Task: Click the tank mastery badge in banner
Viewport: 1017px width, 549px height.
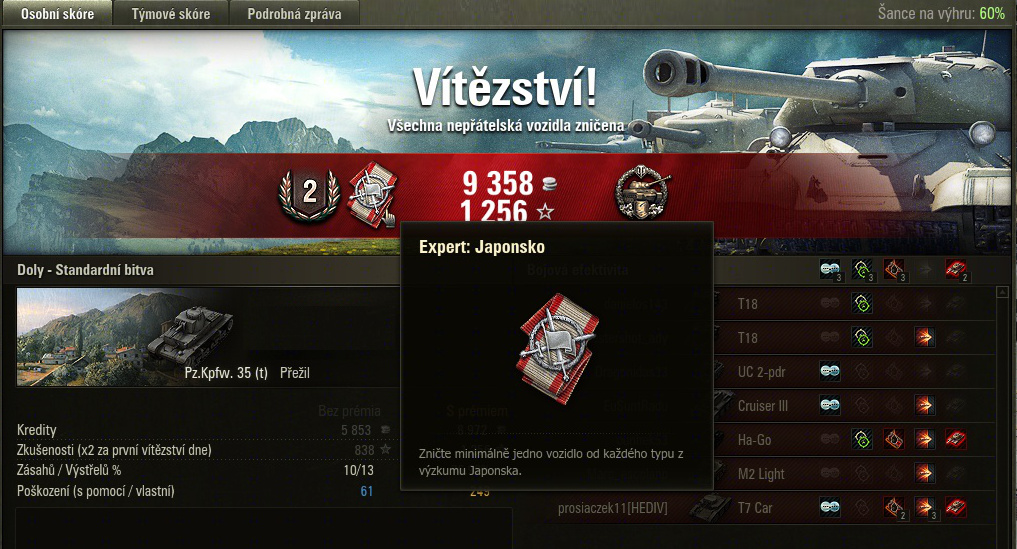Action: 642,193
